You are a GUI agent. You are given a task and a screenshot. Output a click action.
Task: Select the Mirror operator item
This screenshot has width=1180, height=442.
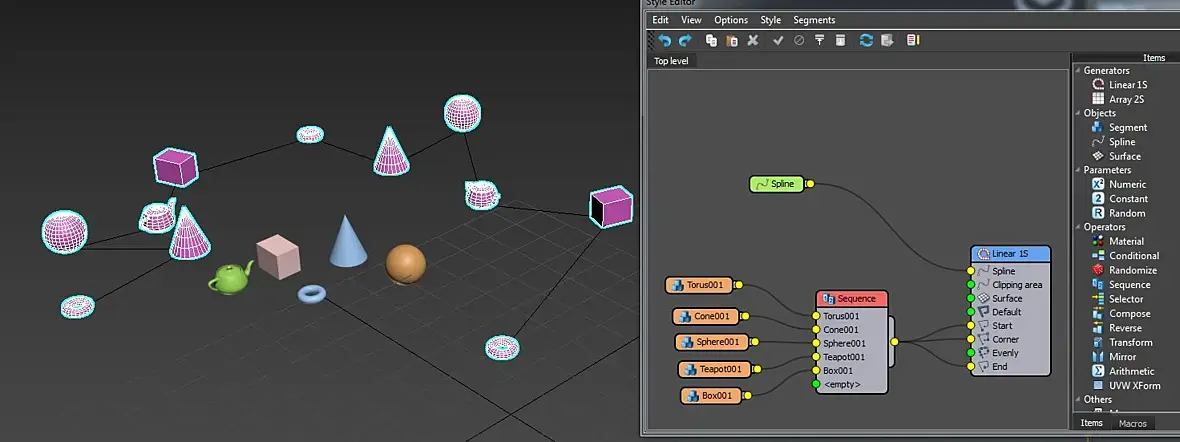click(1114, 357)
